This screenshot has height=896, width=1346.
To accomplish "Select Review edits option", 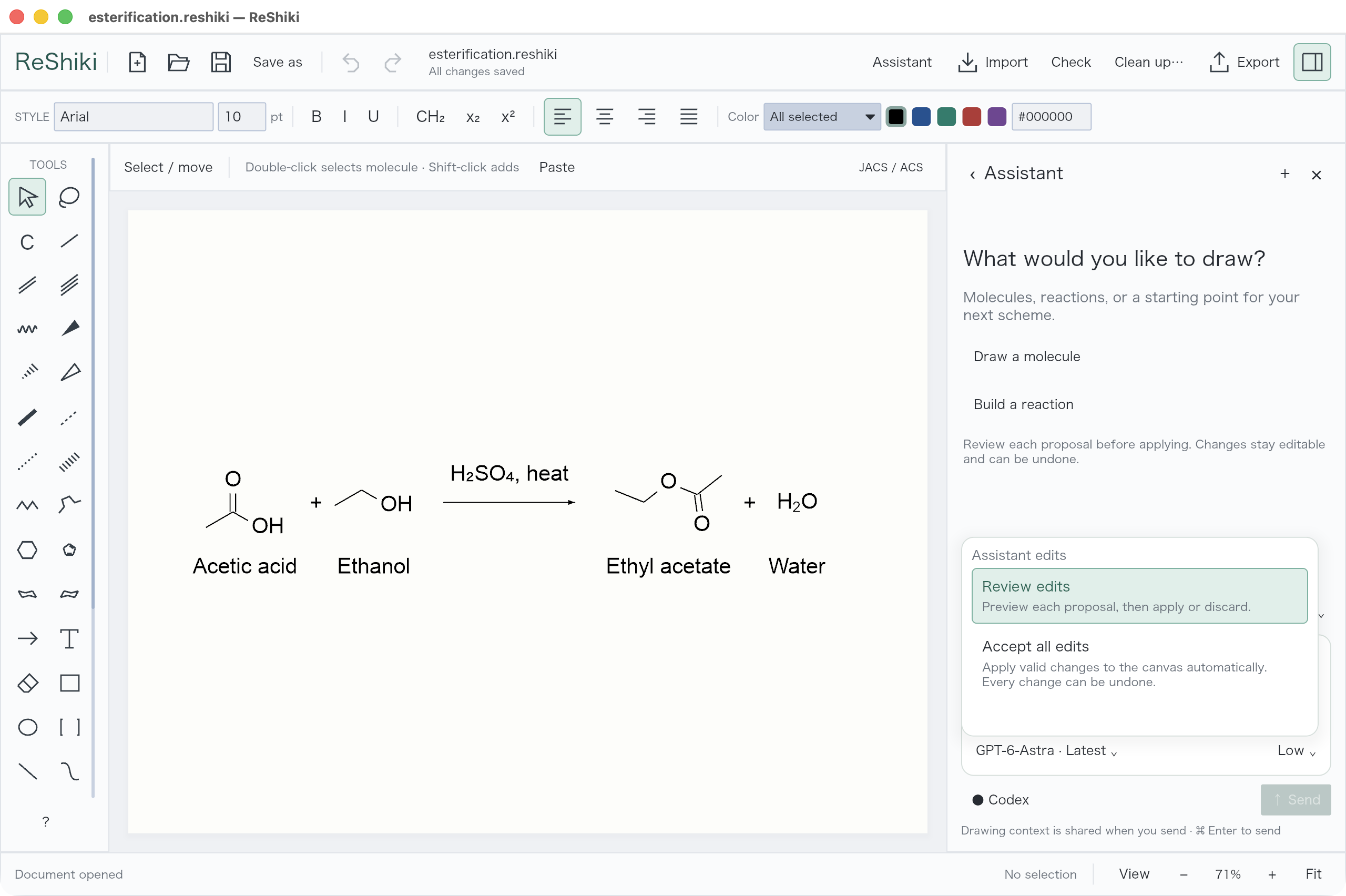I will (1139, 596).
